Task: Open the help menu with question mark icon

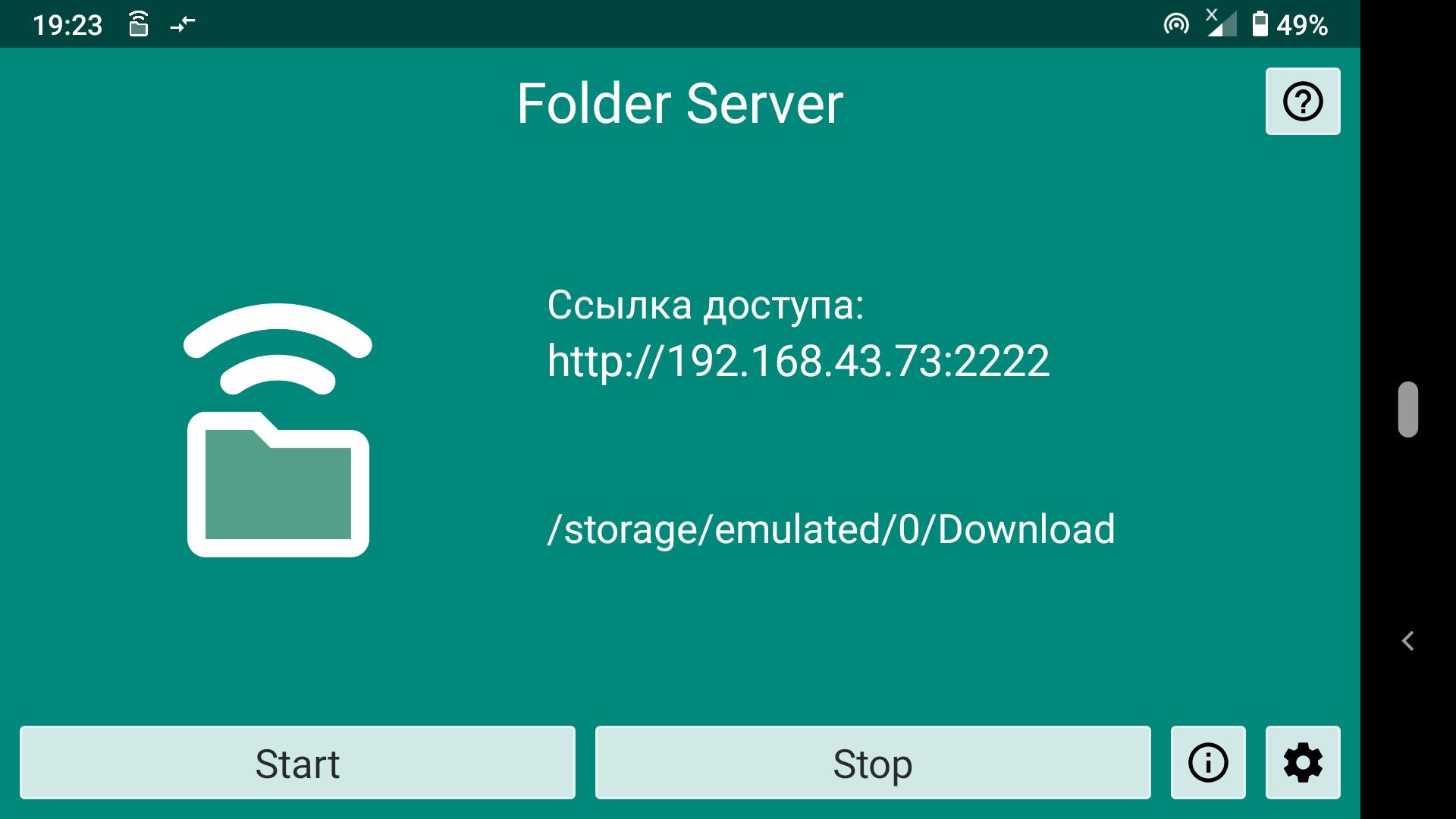Action: 1302,100
